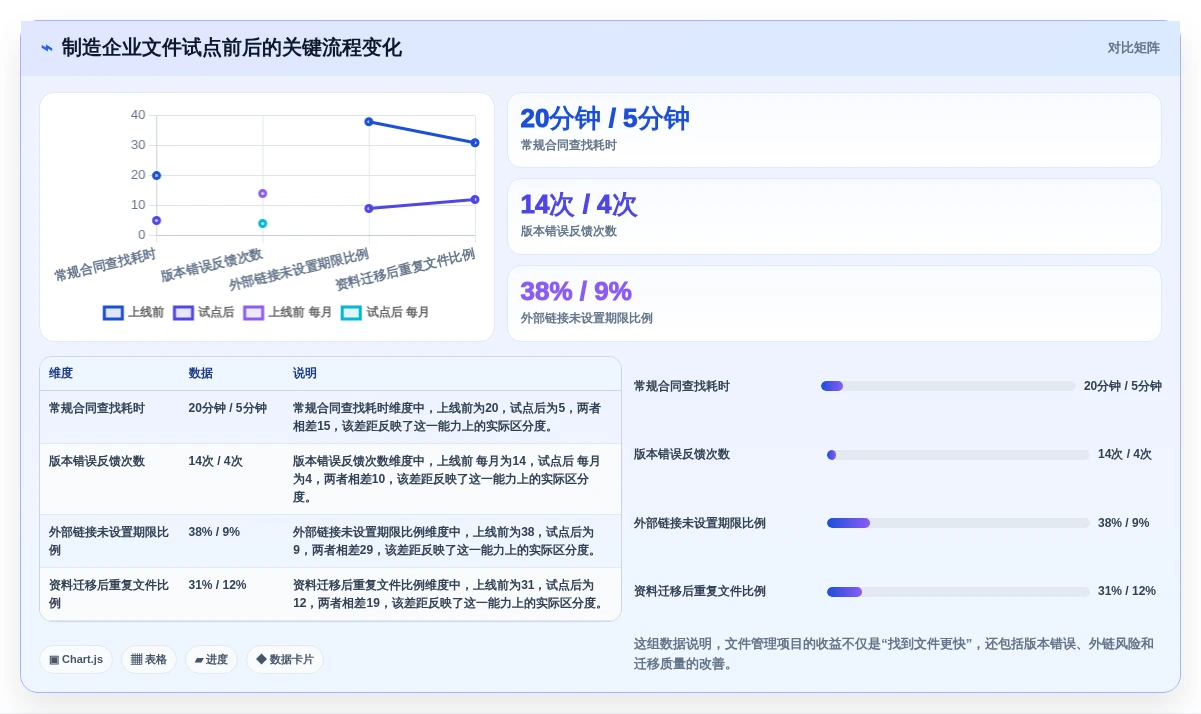The width and height of the screenshot is (1201, 714).
Task: Toggle the 试点后 每月 legend swatch
Action: coord(351,312)
